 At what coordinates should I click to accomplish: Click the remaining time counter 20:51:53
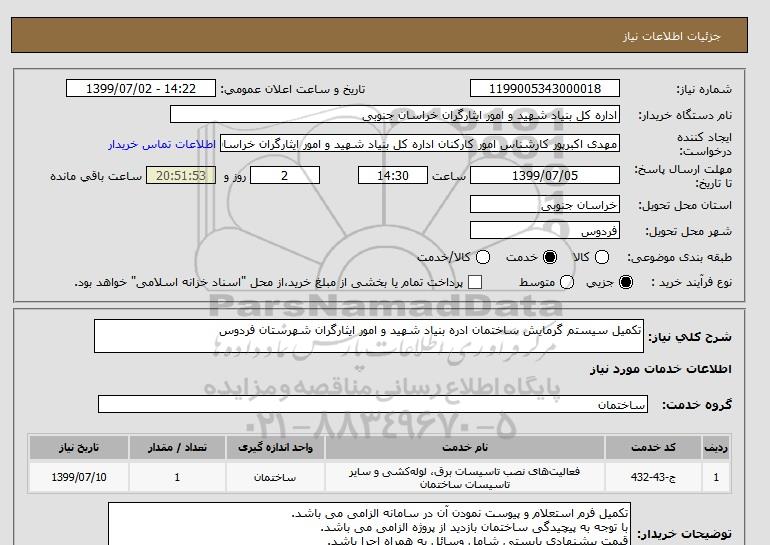(181, 175)
